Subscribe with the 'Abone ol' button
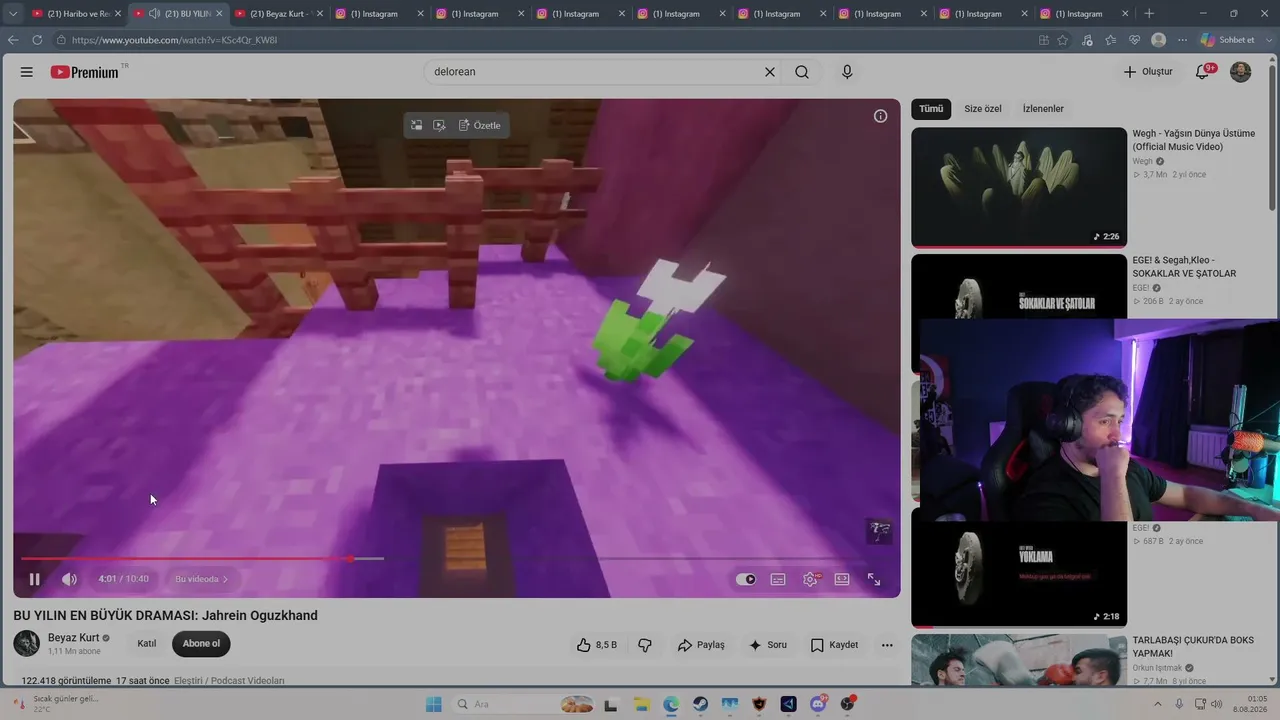 (x=201, y=643)
